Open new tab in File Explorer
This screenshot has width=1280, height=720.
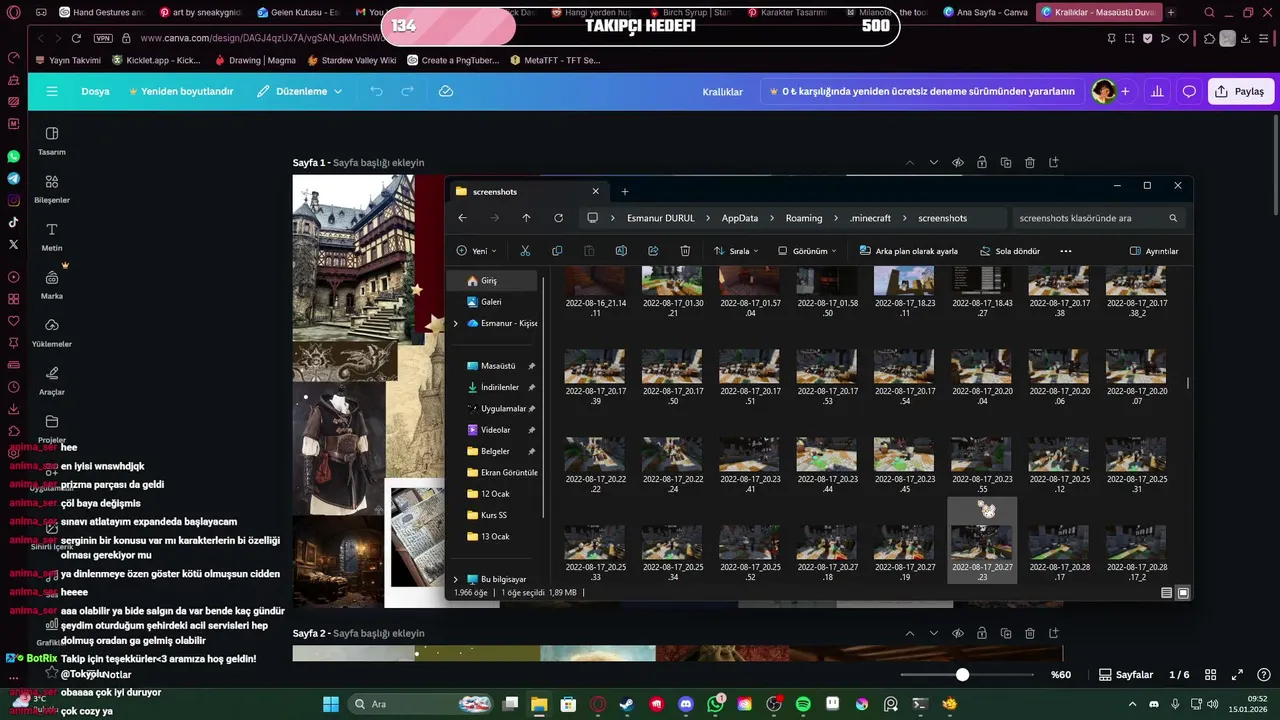pos(625,191)
